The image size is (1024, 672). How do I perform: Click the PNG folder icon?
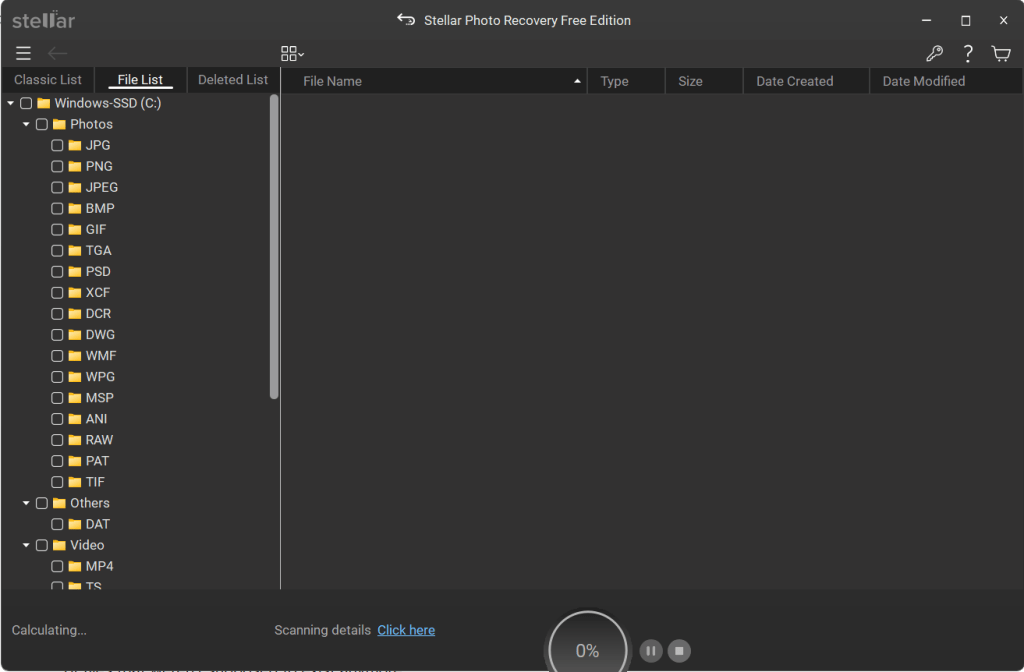click(75, 166)
